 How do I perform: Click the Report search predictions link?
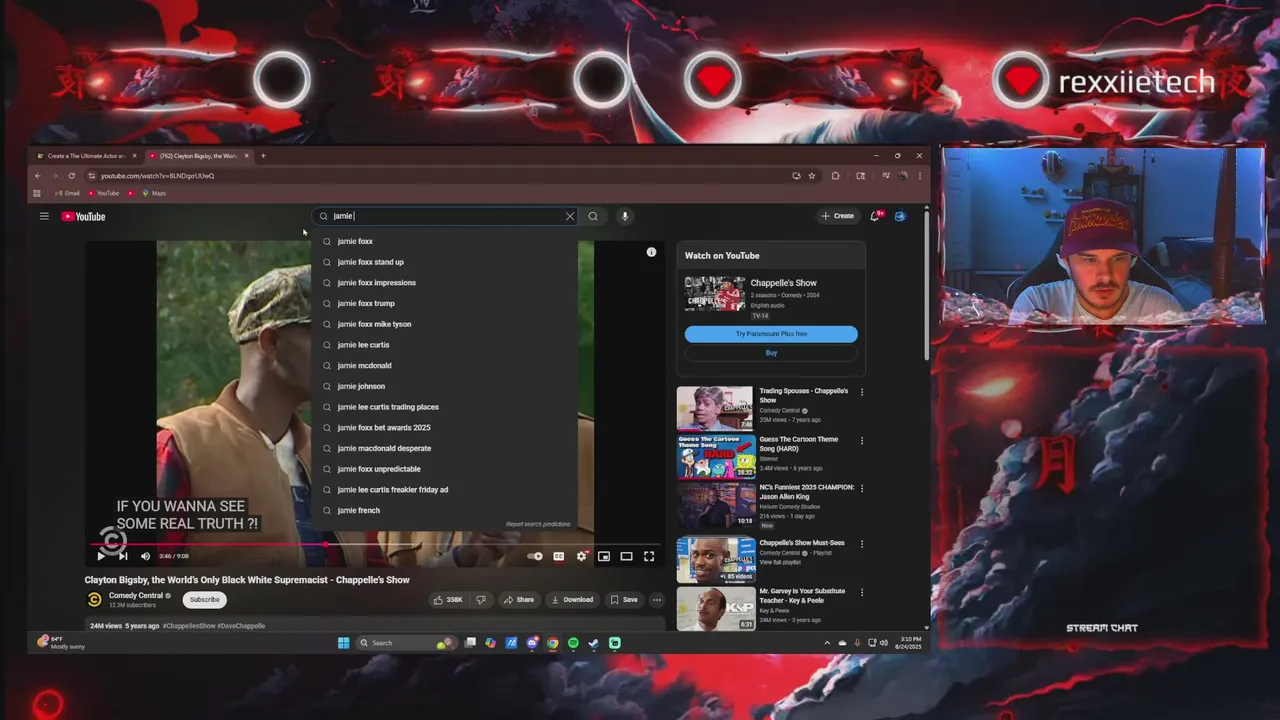(x=538, y=524)
